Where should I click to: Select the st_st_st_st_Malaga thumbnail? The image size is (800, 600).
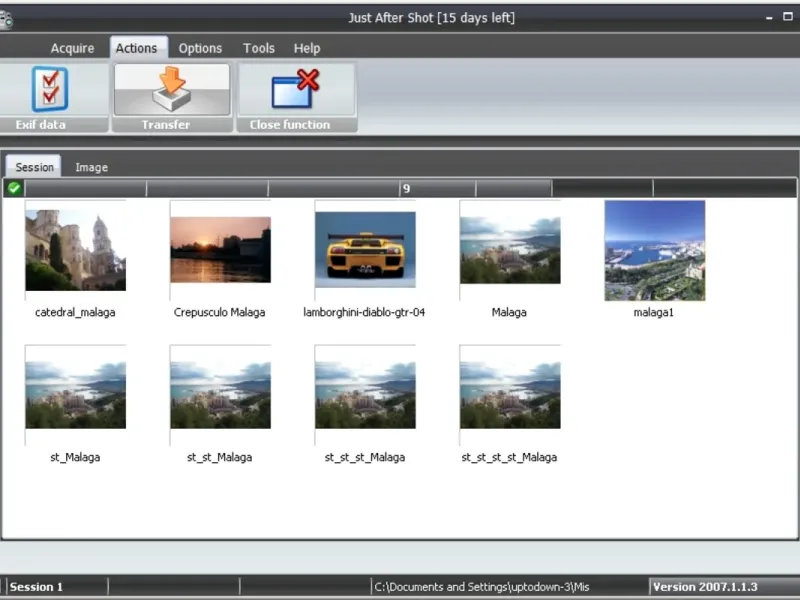(x=510, y=395)
